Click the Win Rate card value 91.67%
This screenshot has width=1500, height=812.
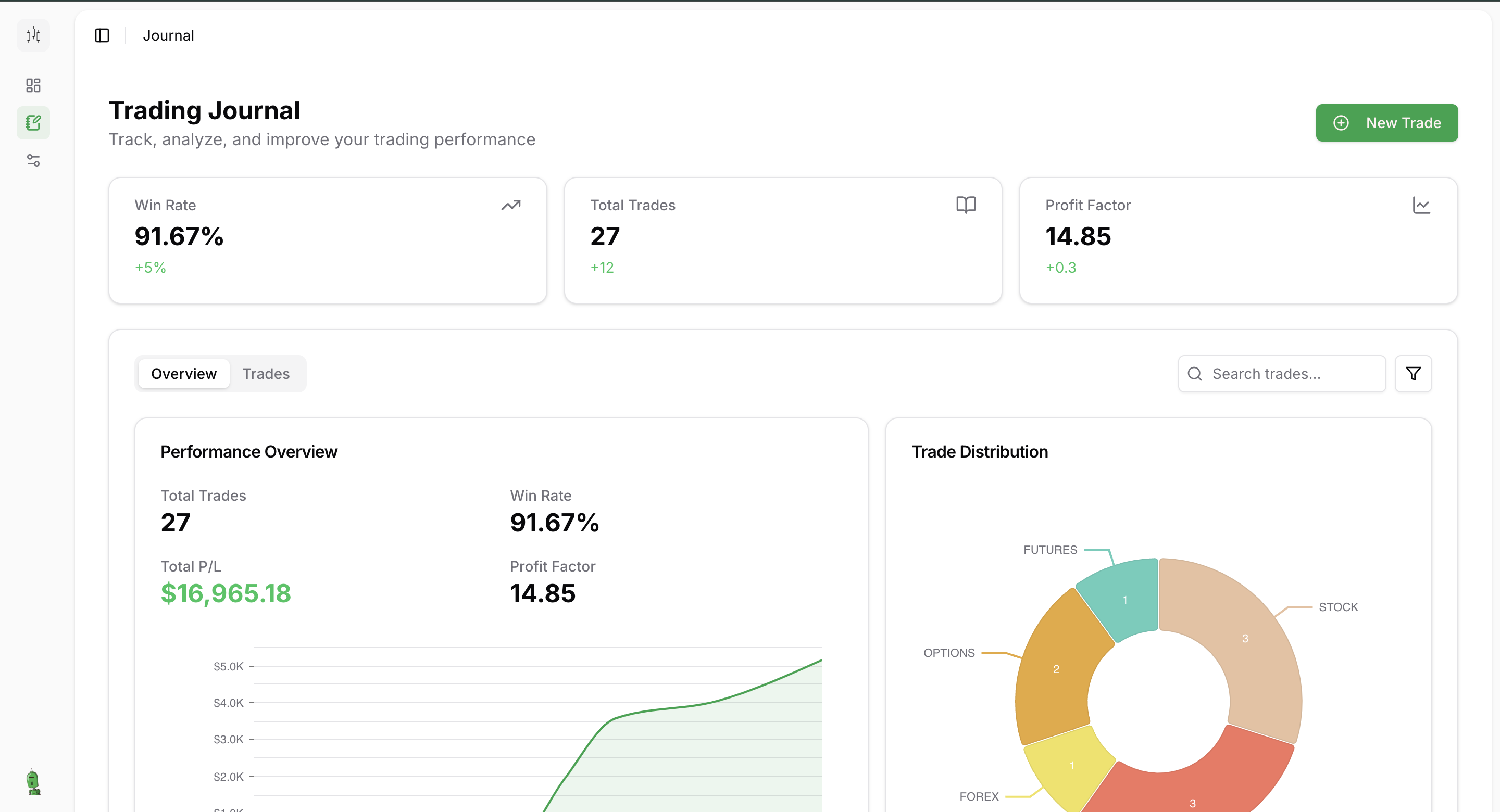pos(179,236)
